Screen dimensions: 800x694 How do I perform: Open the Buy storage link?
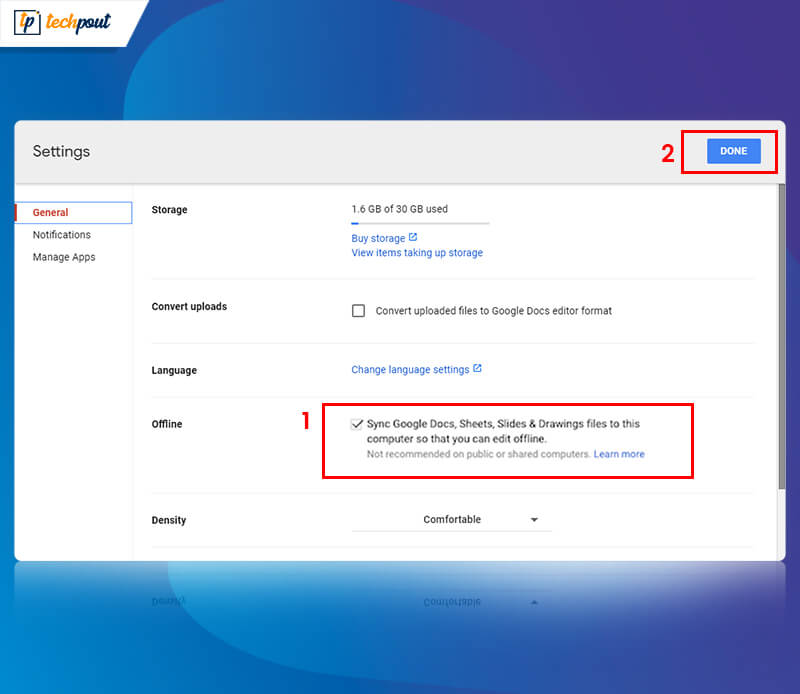coord(378,238)
